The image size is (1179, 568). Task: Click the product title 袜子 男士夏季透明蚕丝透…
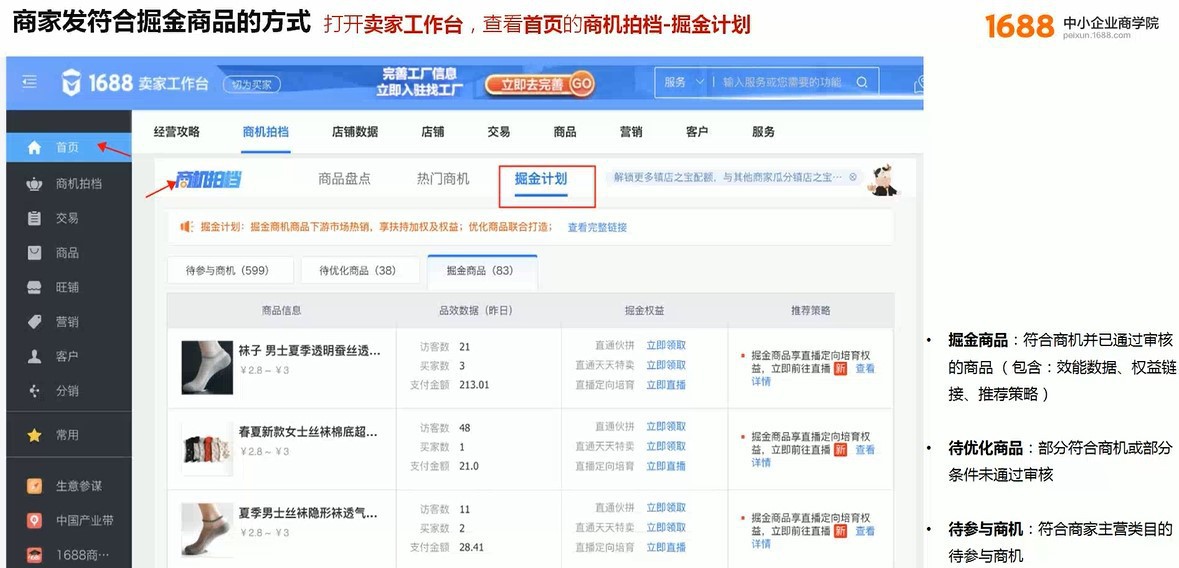pos(309,351)
